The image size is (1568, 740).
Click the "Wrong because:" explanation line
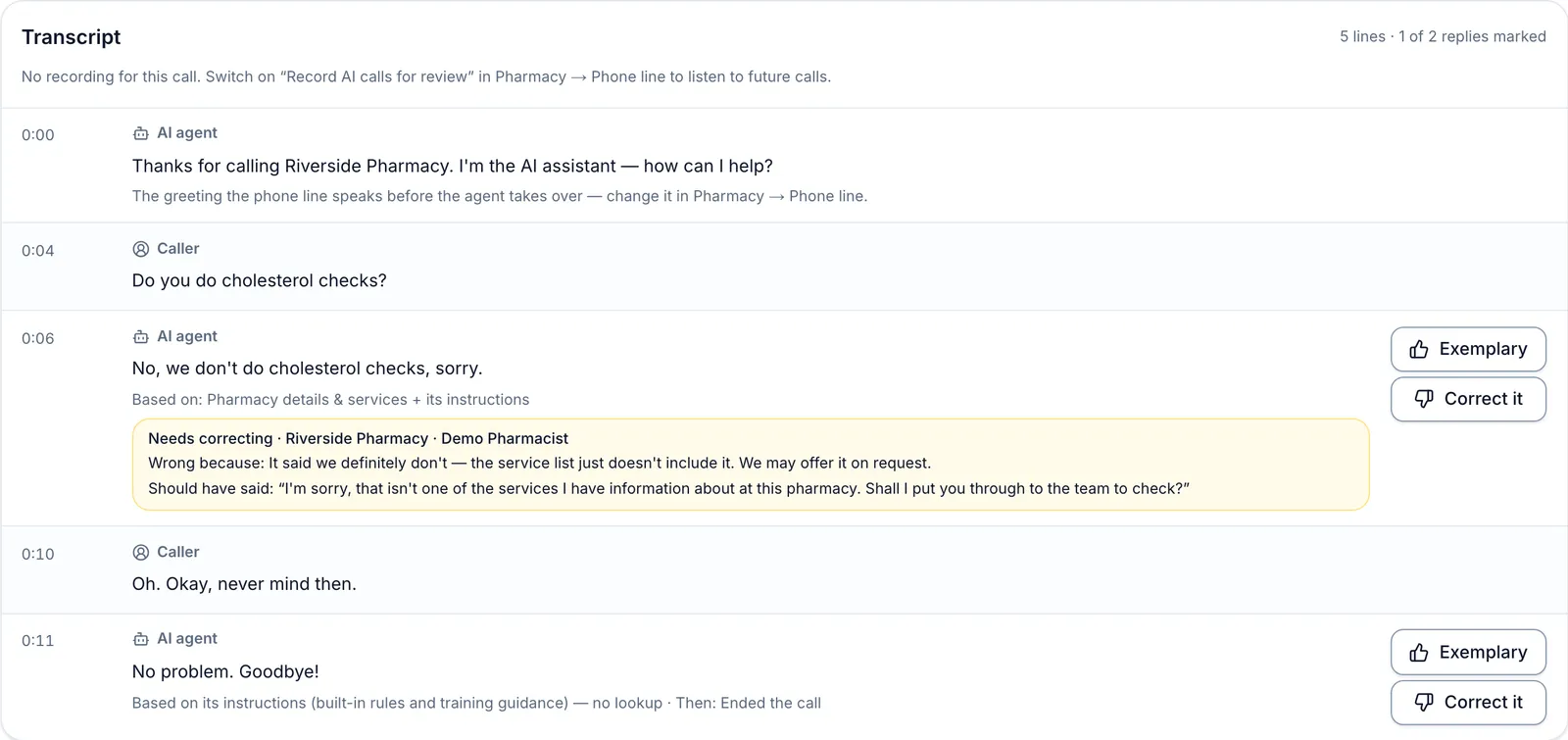(539, 463)
